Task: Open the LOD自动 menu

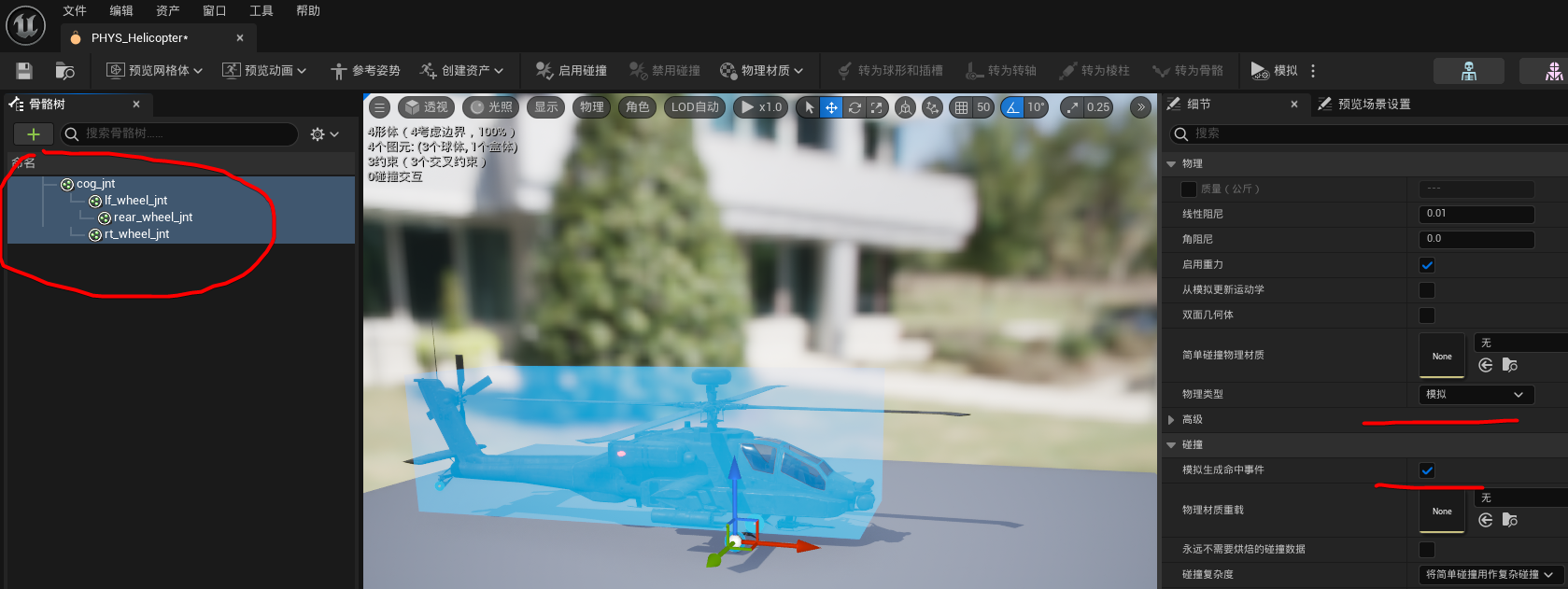Action: [695, 107]
